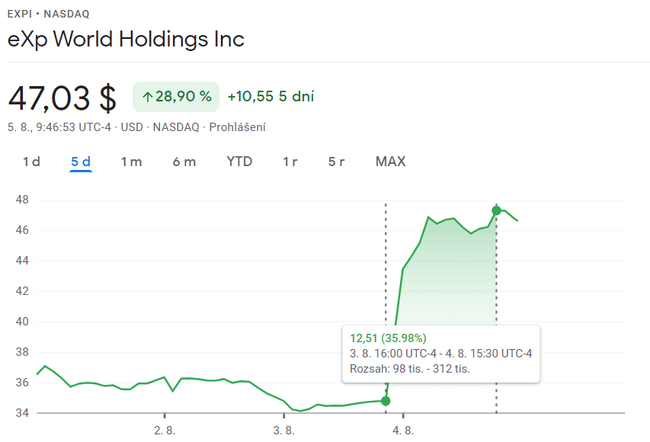
Task: Switch to the 6 m range tab
Action: (x=184, y=162)
